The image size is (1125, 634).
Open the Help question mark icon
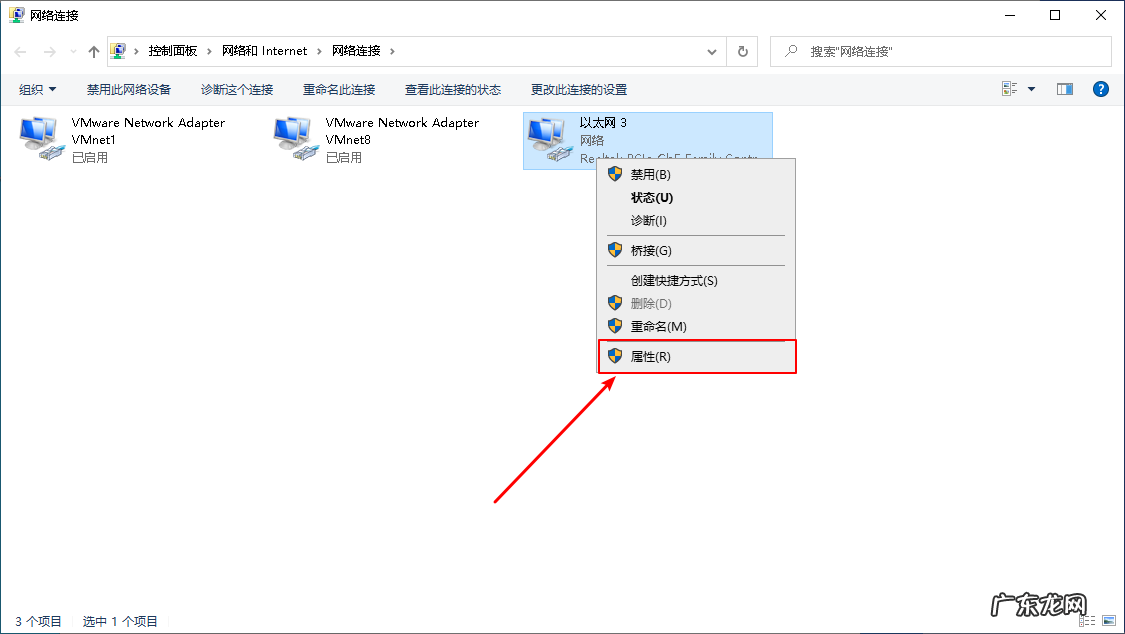tap(1100, 88)
